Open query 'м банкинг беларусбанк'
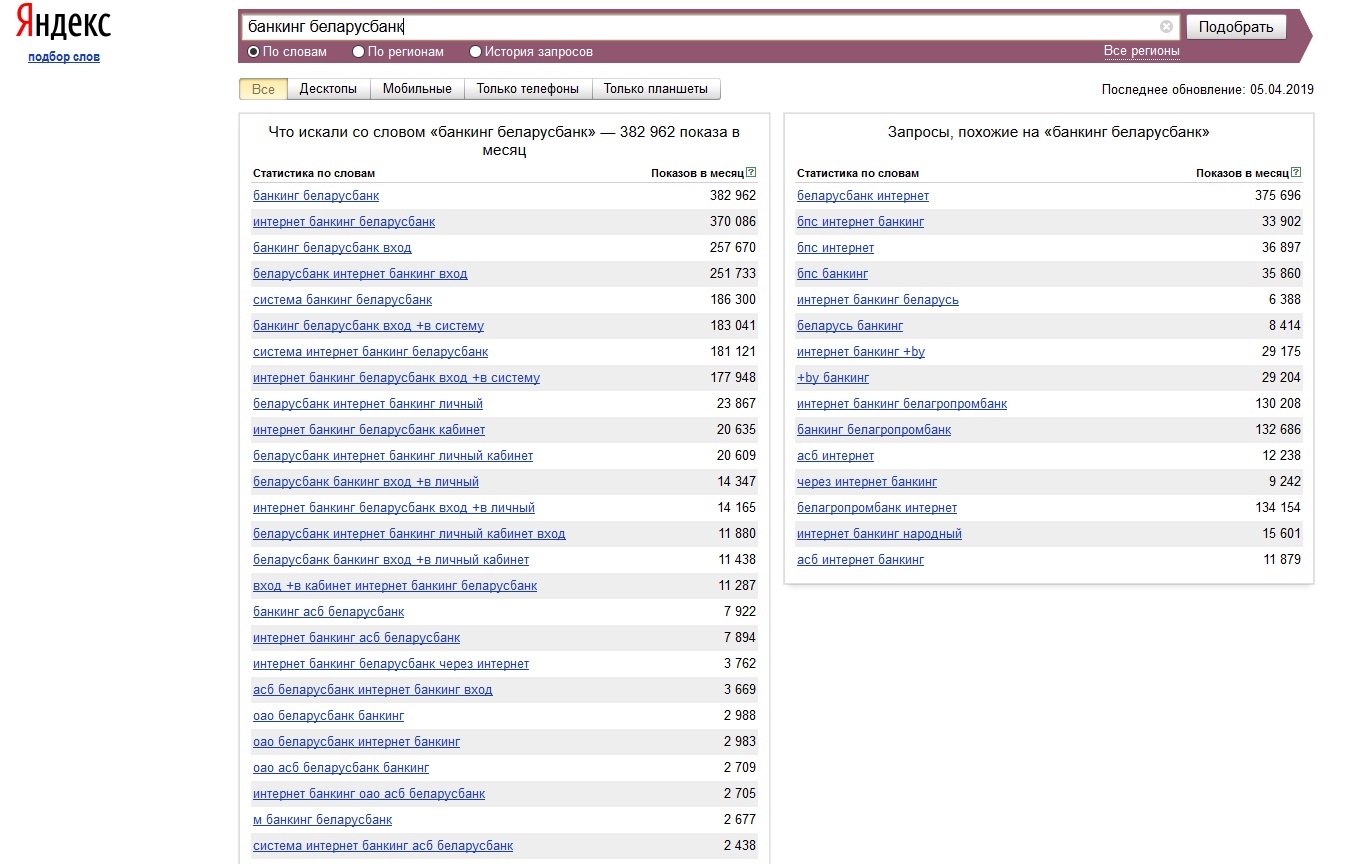The width and height of the screenshot is (1350, 864). pyautogui.click(x=322, y=820)
